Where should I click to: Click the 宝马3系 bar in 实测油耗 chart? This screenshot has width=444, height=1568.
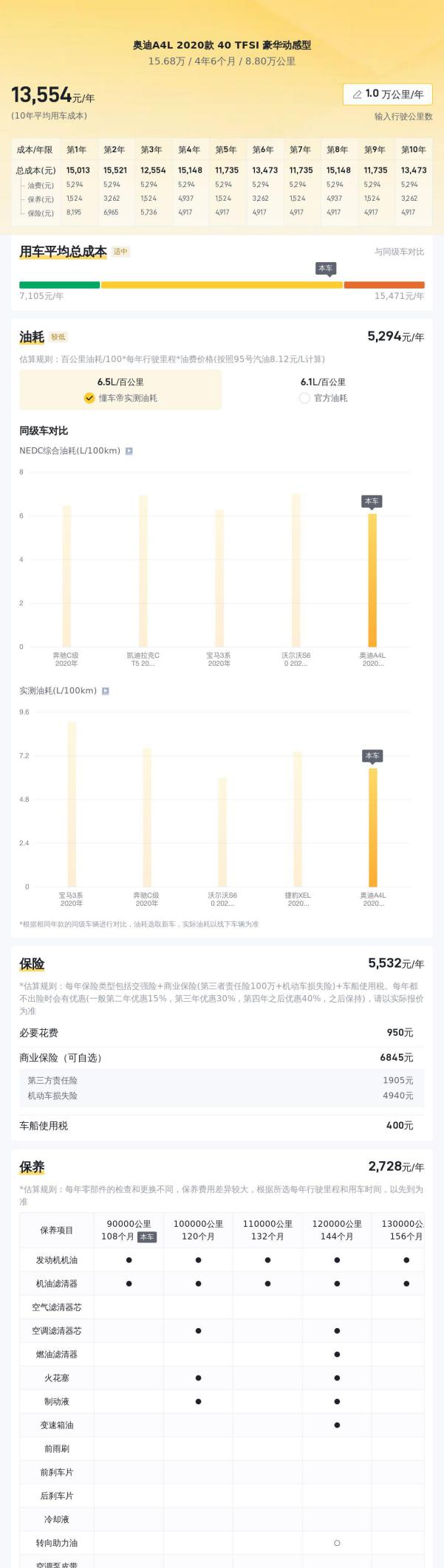(x=72, y=804)
